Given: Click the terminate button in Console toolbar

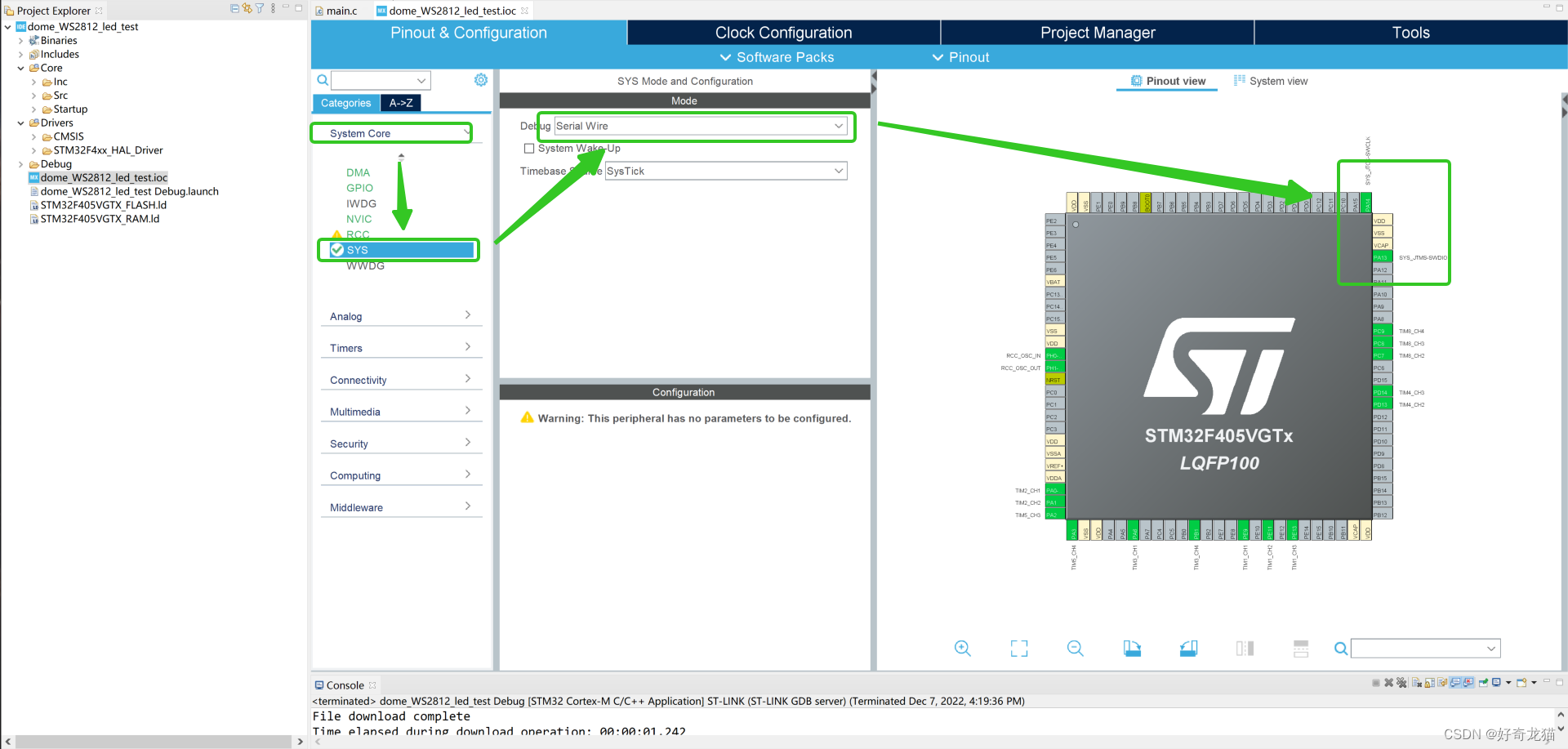Looking at the screenshot, I should click(x=1376, y=683).
